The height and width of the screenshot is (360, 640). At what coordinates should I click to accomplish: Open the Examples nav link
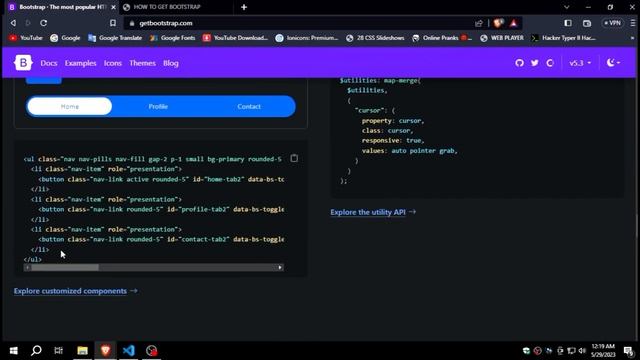pyautogui.click(x=80, y=63)
